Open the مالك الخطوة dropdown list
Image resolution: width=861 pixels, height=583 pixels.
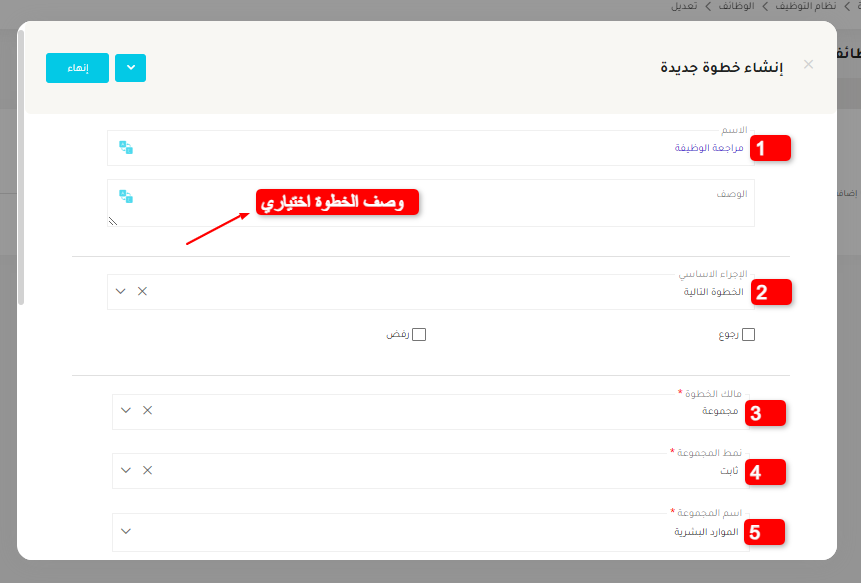125,410
